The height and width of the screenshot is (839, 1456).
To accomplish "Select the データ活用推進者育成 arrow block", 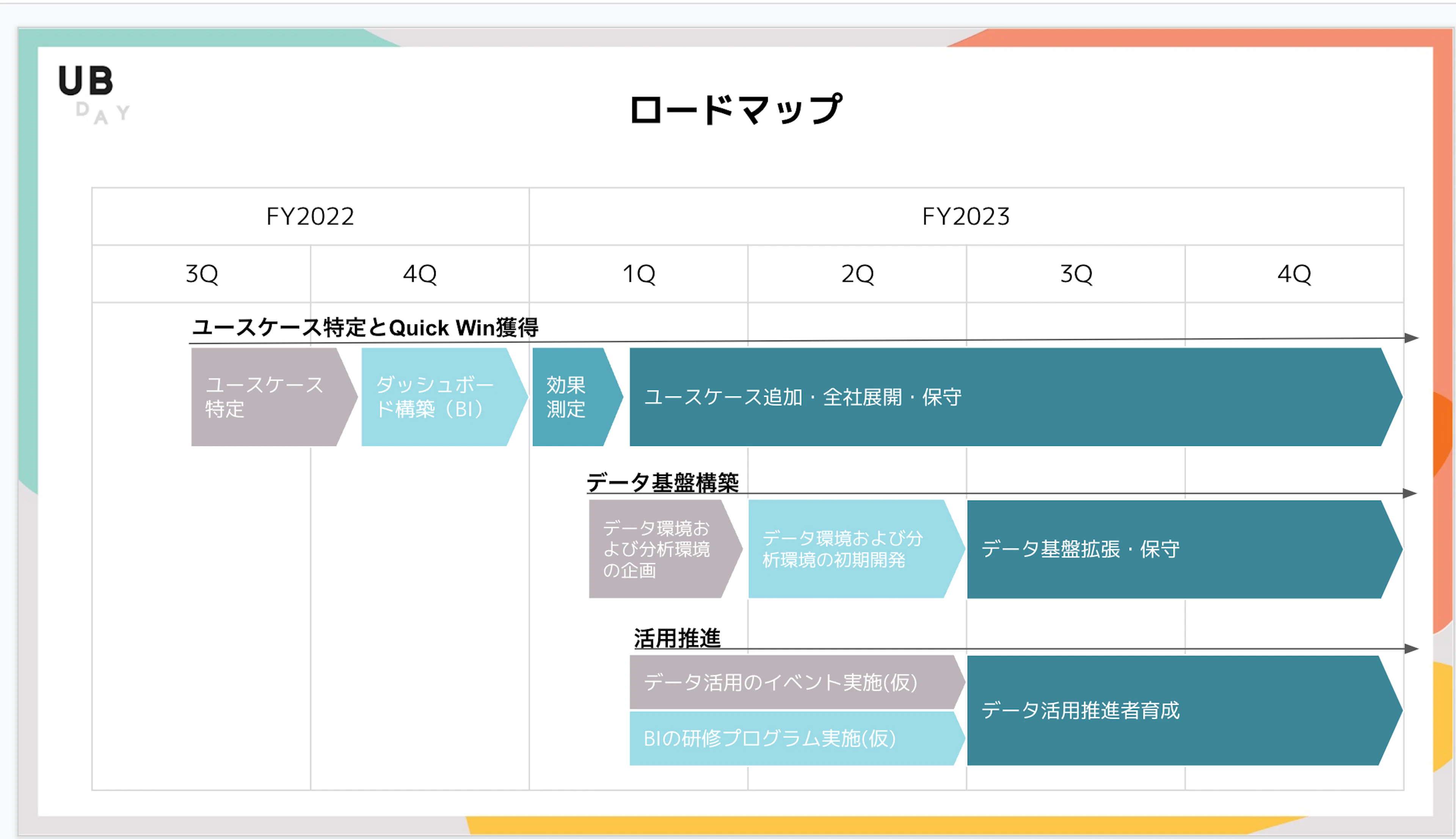I will [1185, 710].
